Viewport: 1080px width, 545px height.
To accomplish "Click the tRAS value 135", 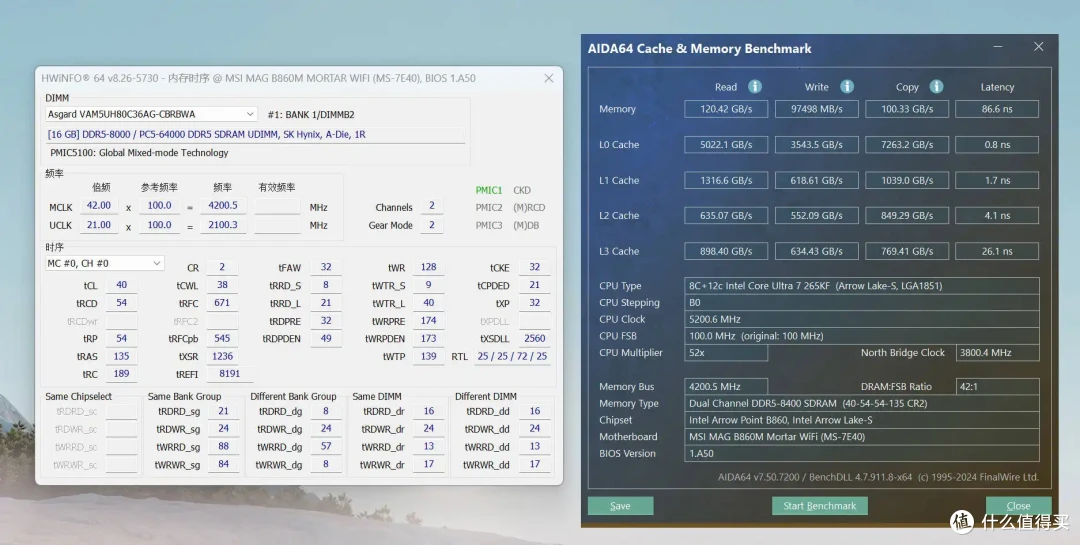I will click(x=121, y=357).
